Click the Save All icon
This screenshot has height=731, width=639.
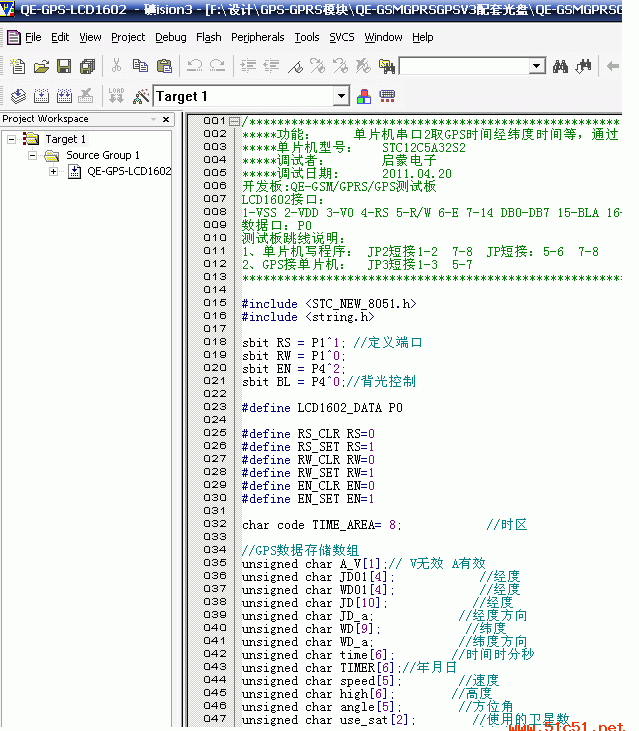pyautogui.click(x=86, y=67)
